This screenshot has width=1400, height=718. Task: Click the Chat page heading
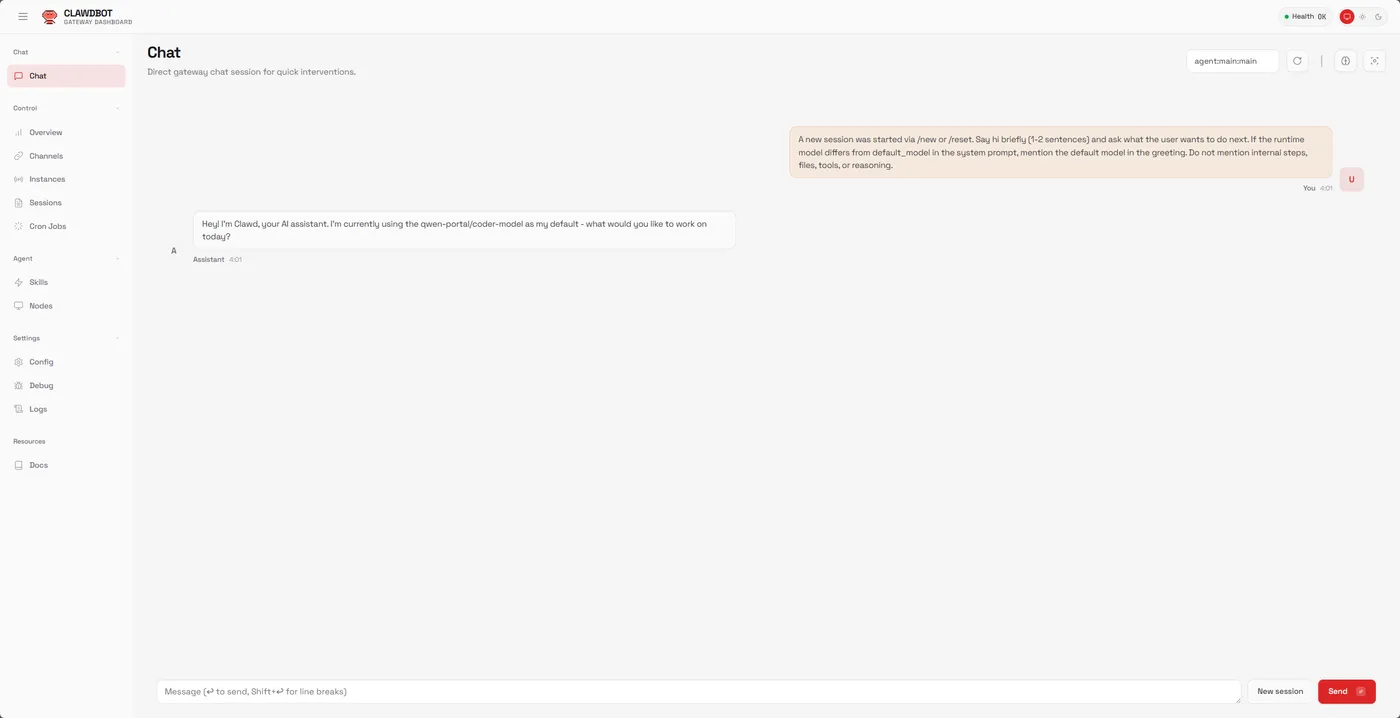[x=164, y=52]
